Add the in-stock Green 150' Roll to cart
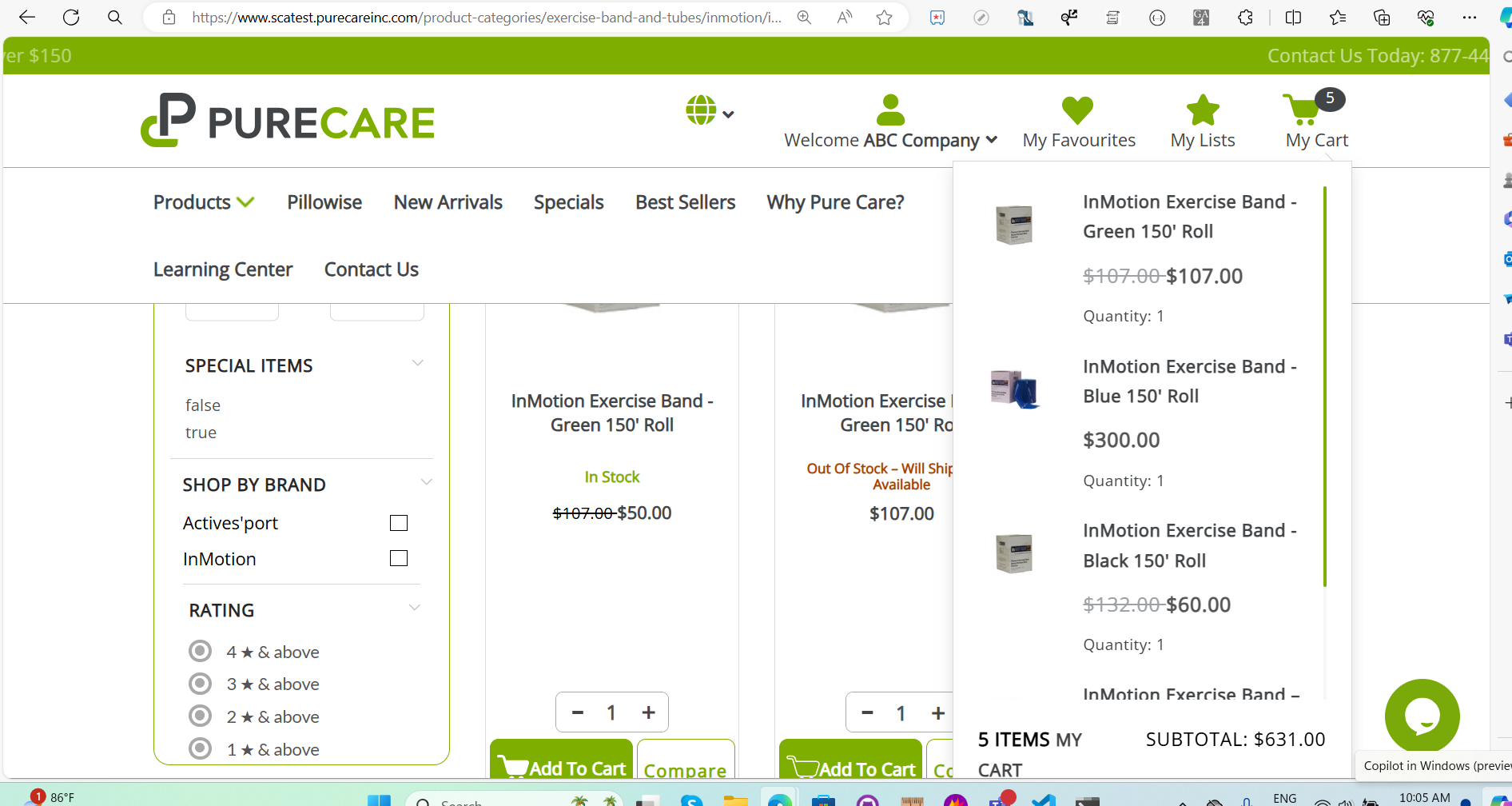This screenshot has width=1512, height=806. (562, 768)
